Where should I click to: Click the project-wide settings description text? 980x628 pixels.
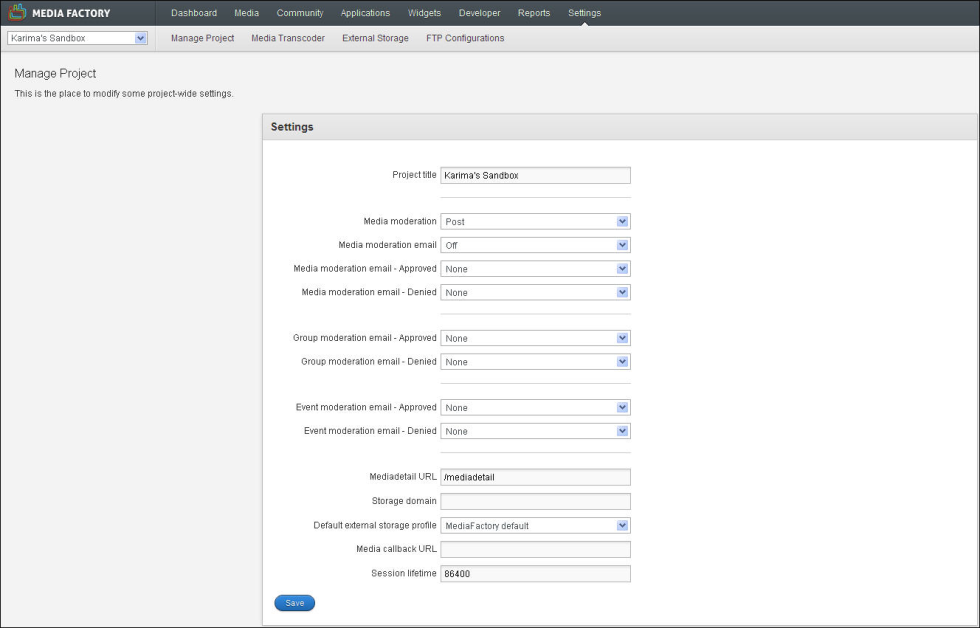(124, 94)
